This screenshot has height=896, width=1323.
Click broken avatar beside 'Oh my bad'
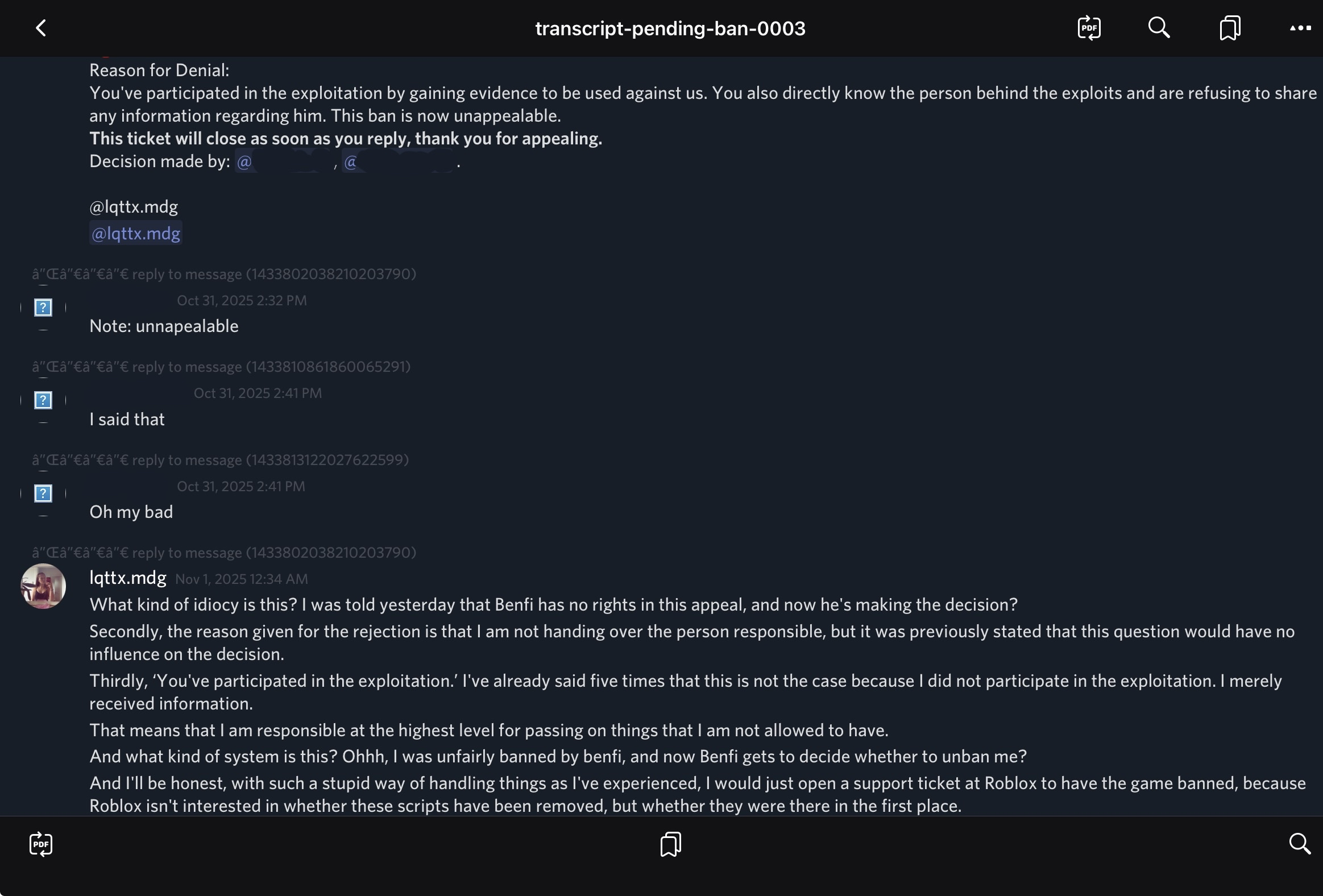pyautogui.click(x=43, y=493)
